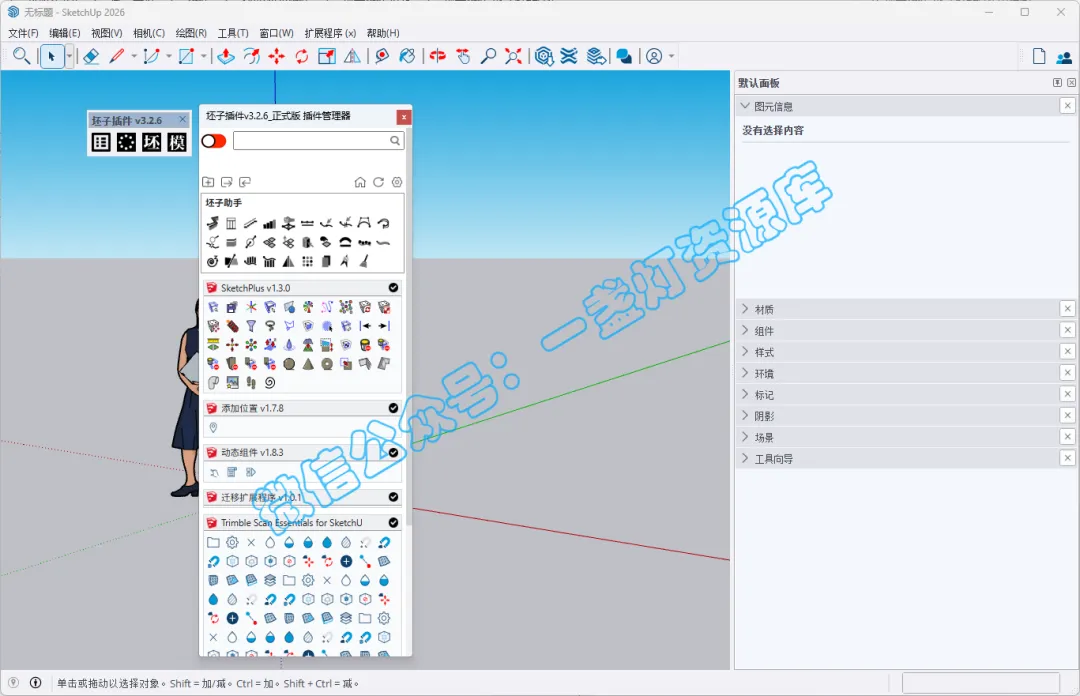Toggle 迁移扩展程序 enabled checkmark
The height and width of the screenshot is (696, 1080).
pos(393,497)
